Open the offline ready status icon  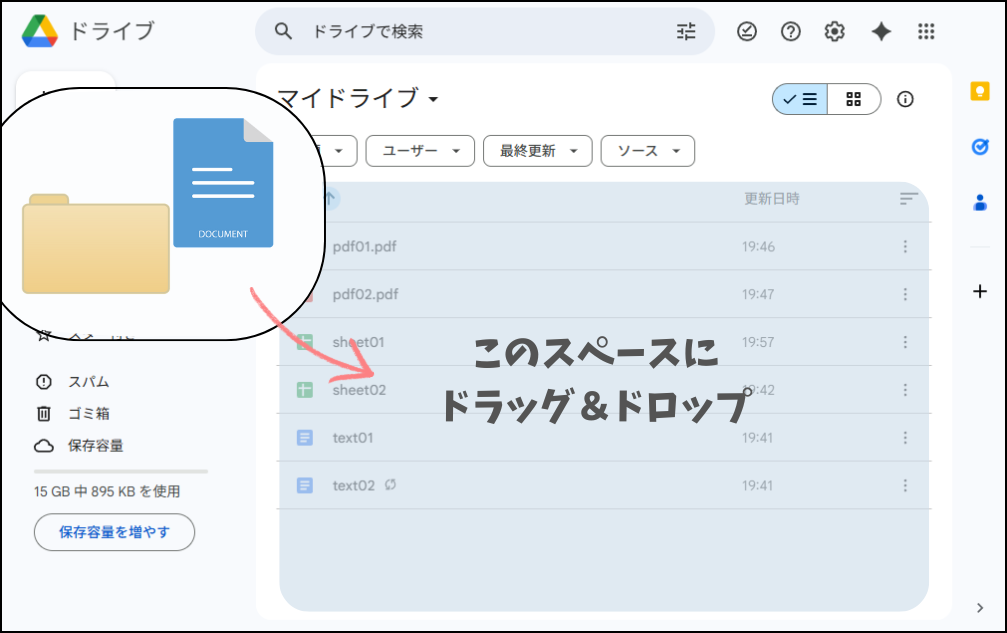746,31
